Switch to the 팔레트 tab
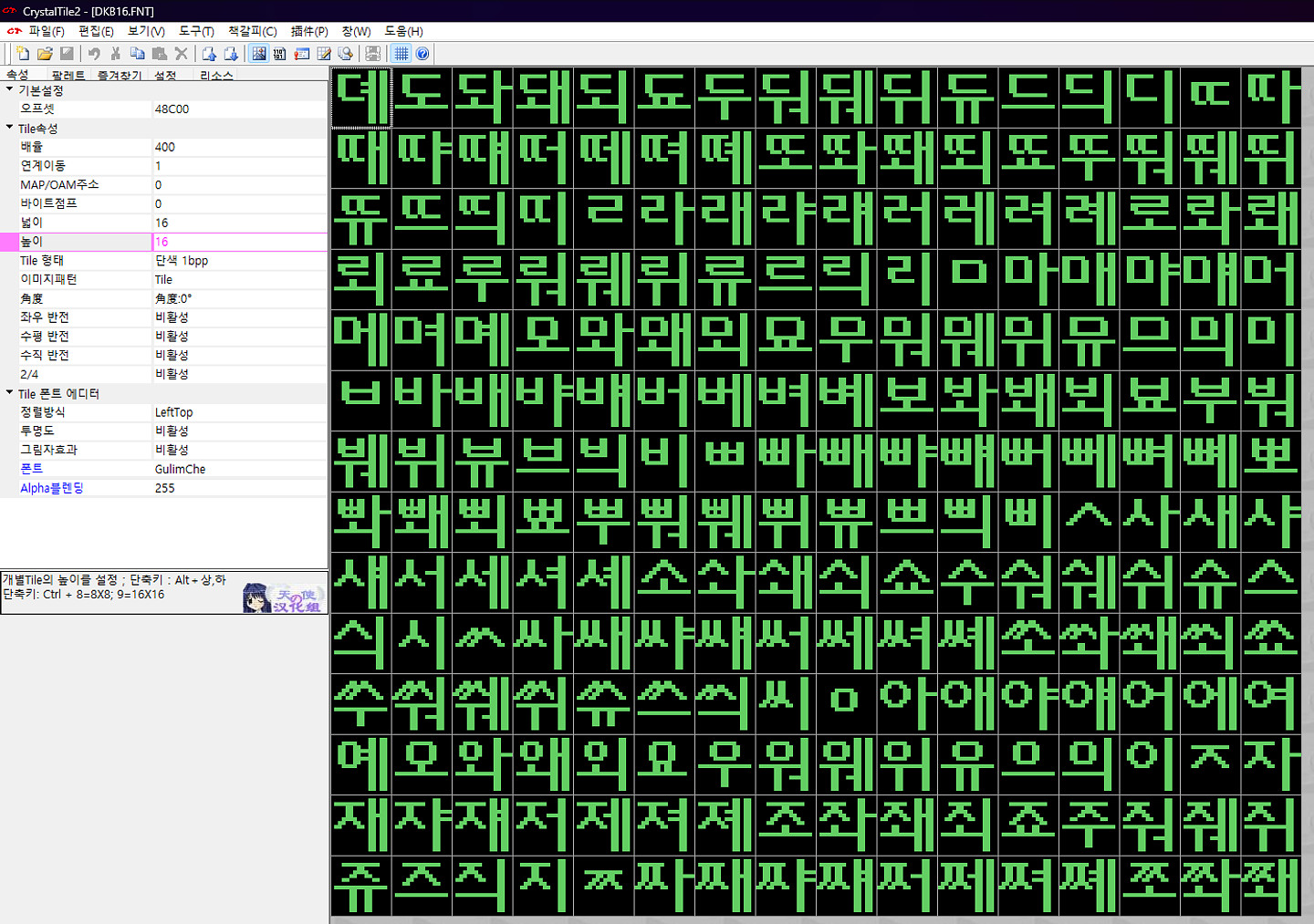 click(x=68, y=76)
